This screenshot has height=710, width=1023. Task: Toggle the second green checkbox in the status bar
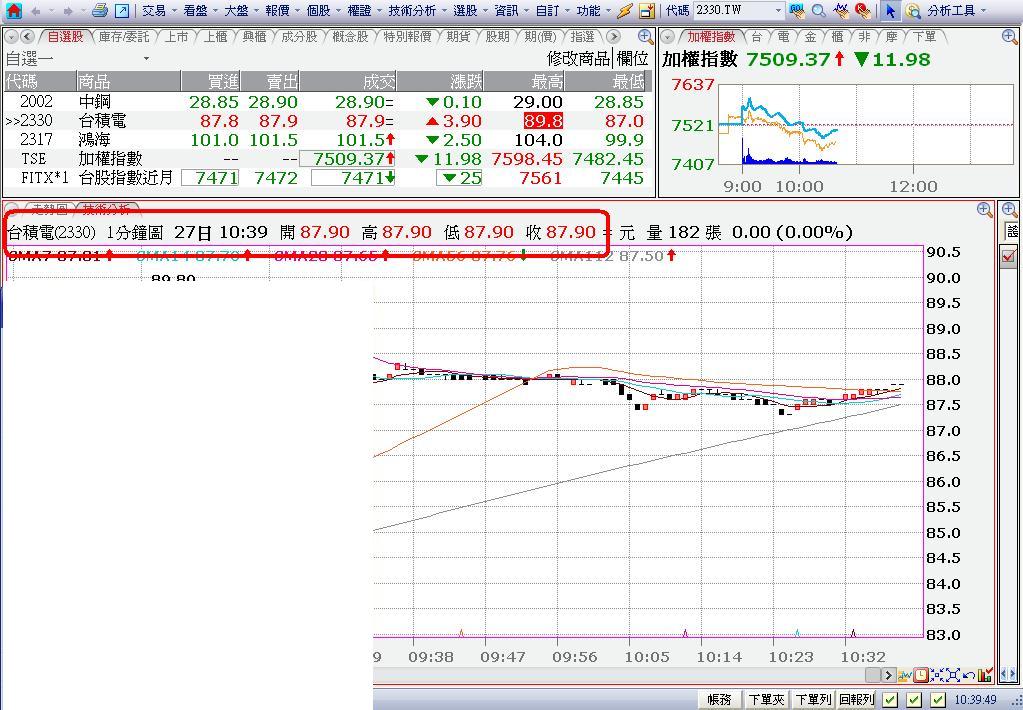click(x=914, y=700)
